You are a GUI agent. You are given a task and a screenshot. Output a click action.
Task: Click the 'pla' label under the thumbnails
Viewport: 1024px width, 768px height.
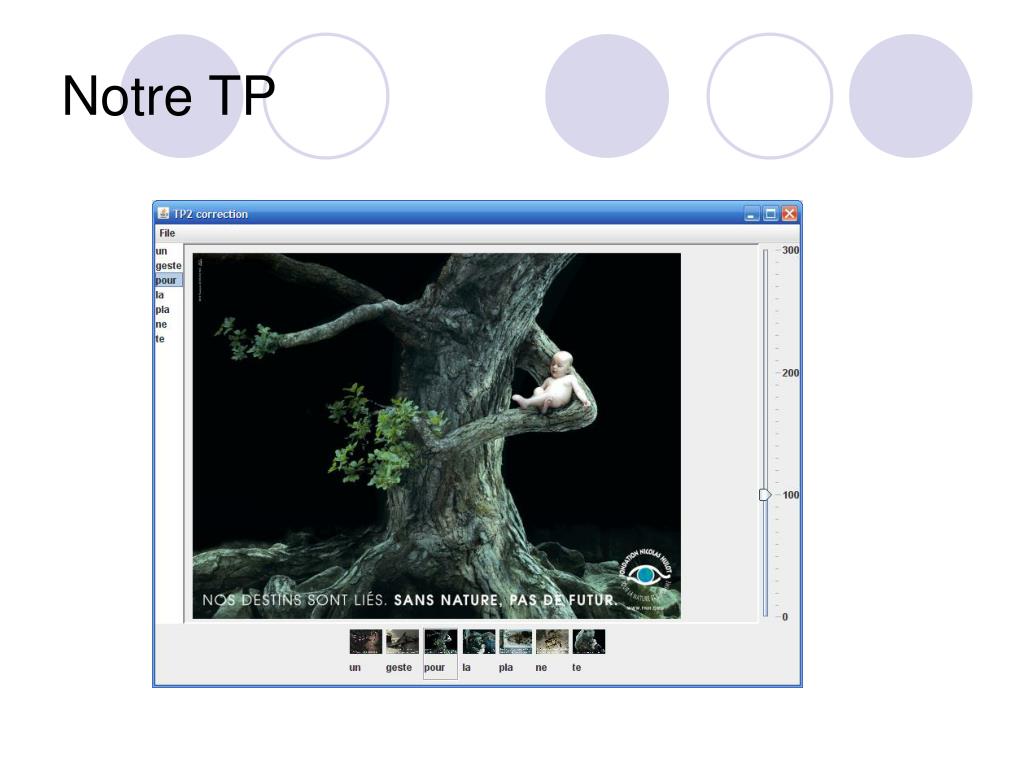(506, 667)
